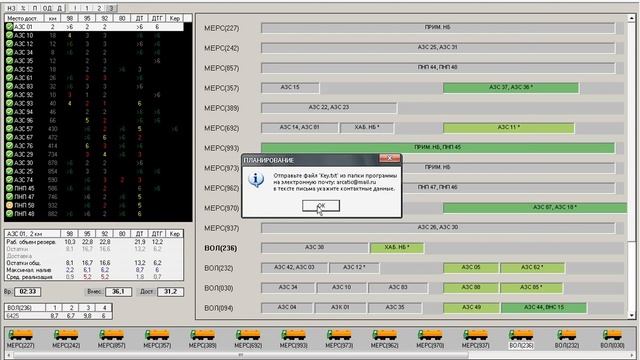The height and width of the screenshot is (360, 640).
Task: Select the МЕРС(993) truck icon
Action: (293, 335)
